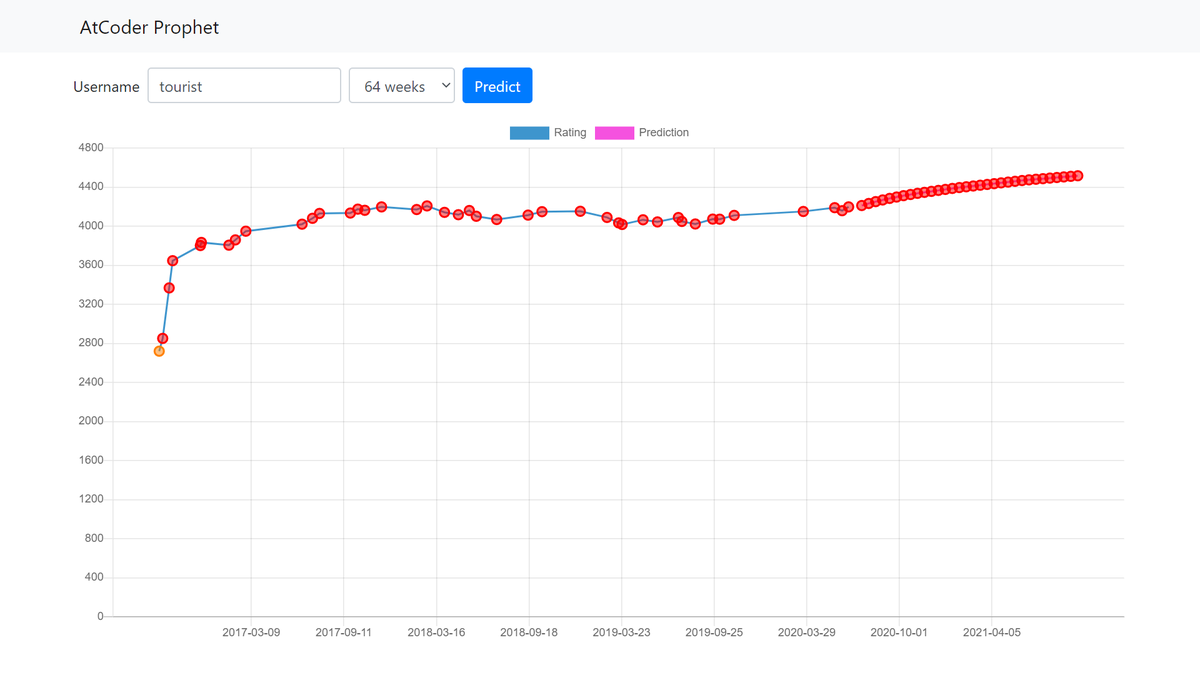Click the 2020-10-01 x-axis label

(x=899, y=632)
